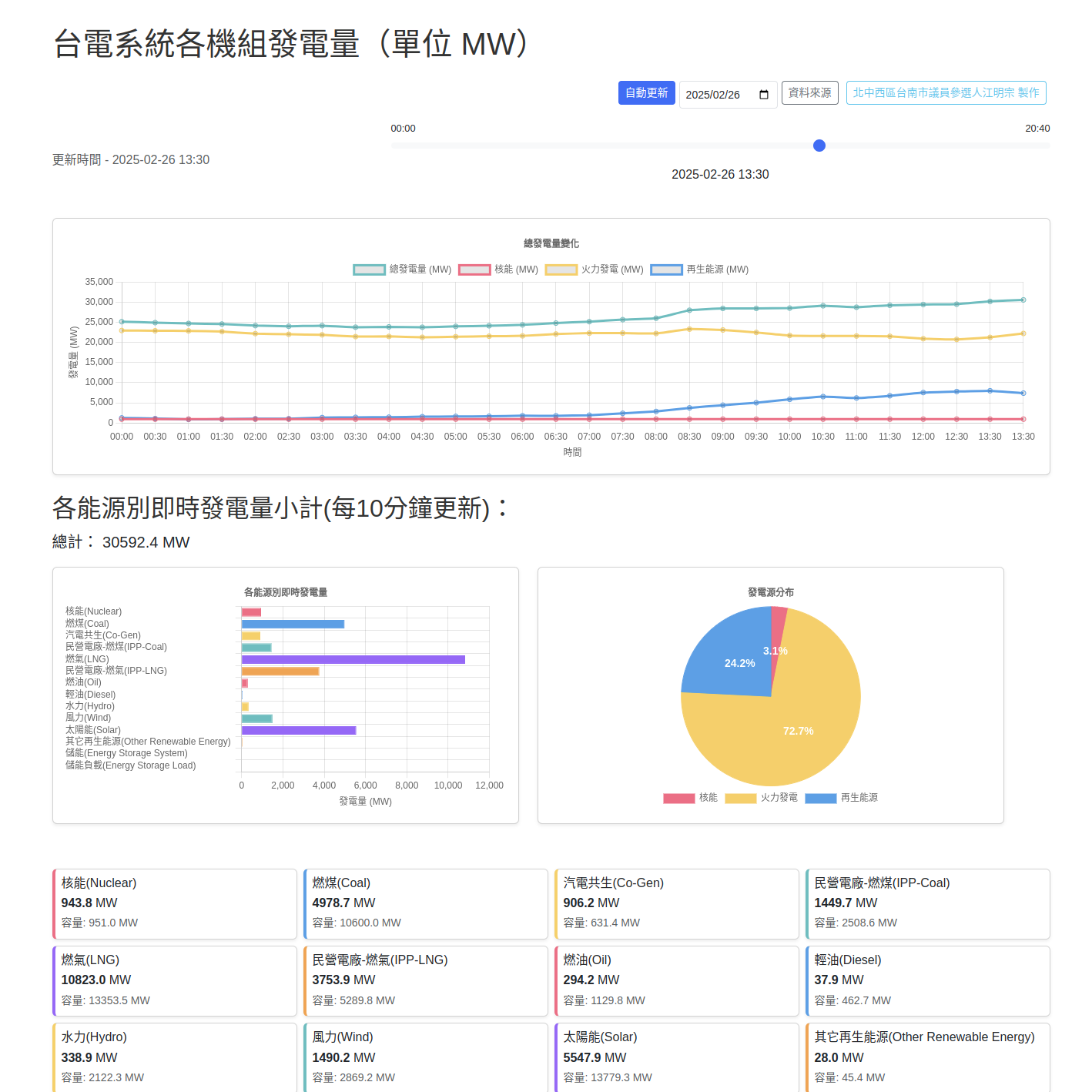Viewport: 1092px width, 1092px height.
Task: Click the time slider handle
Action: (x=819, y=146)
